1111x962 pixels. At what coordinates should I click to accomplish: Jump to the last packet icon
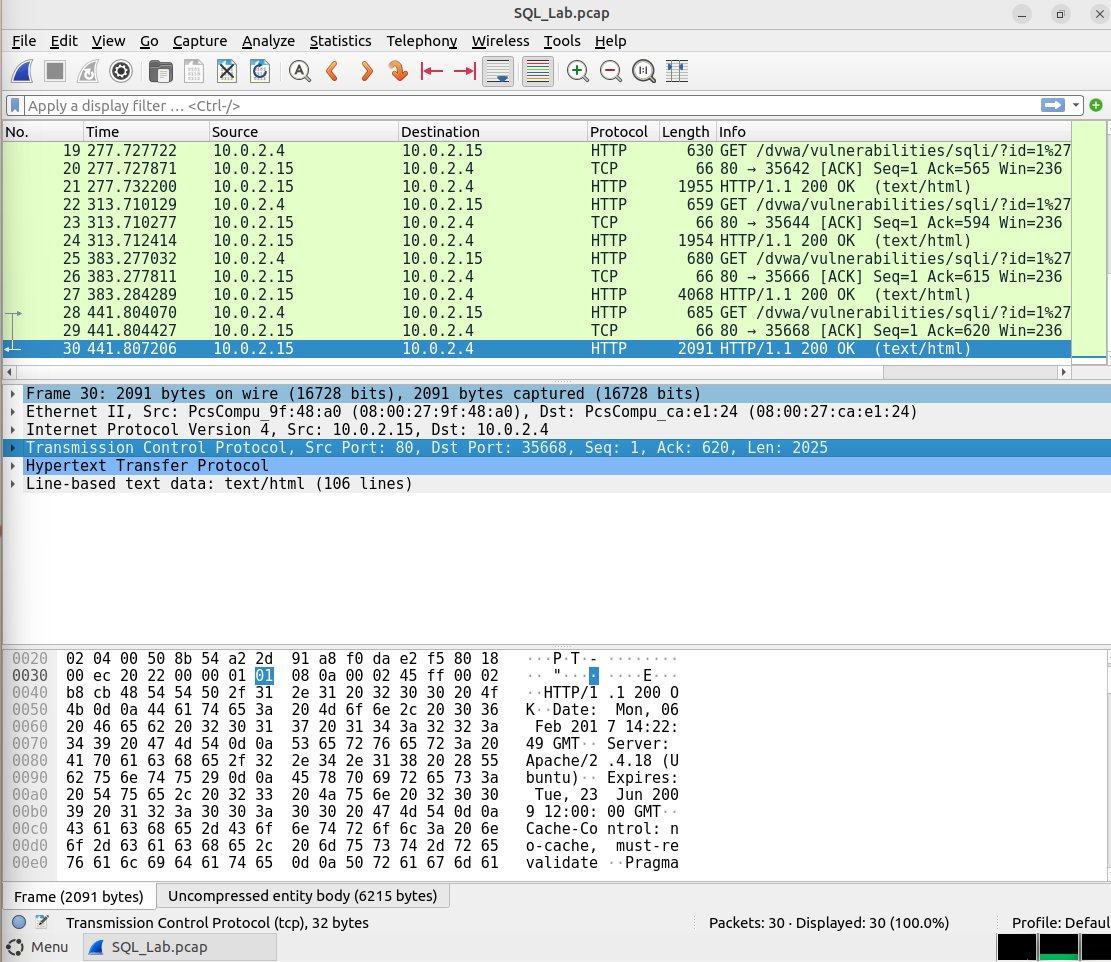[x=465, y=72]
